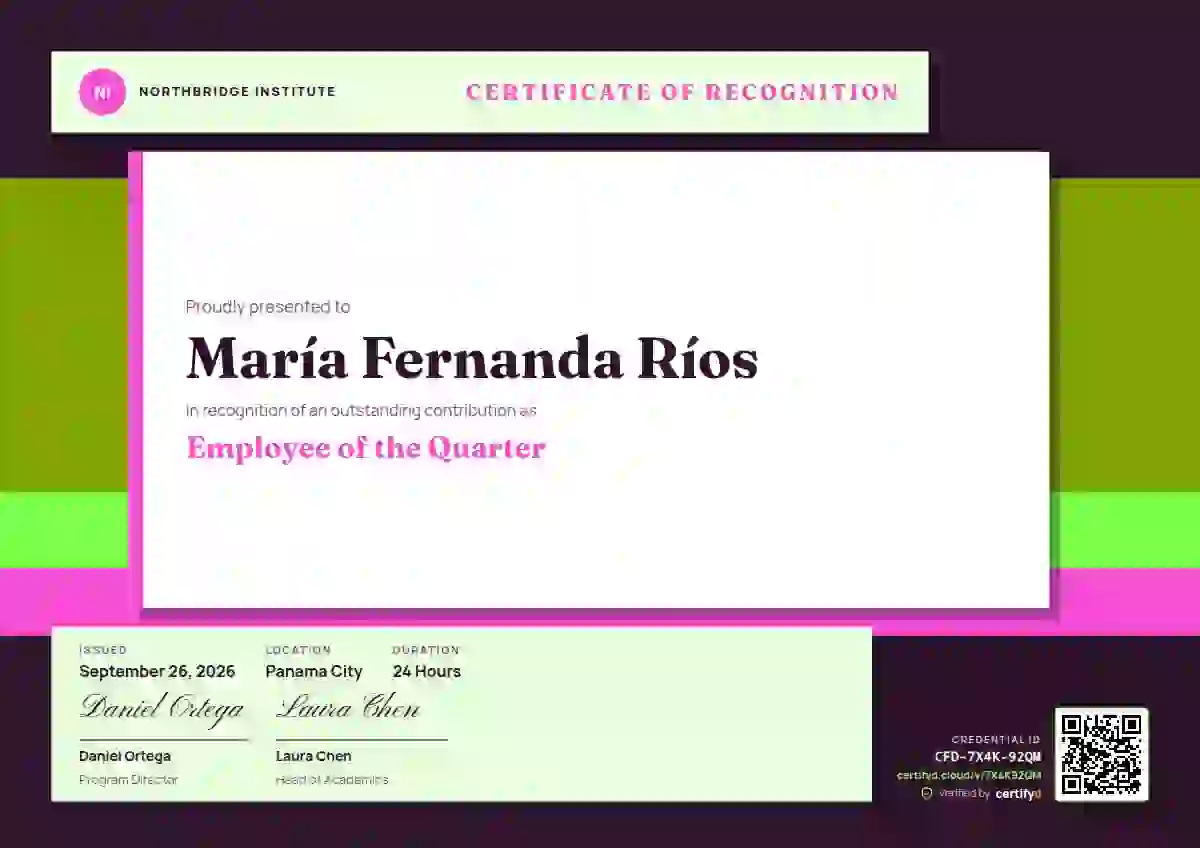
Task: Select the name María Fernanda Ríos
Action: (x=472, y=358)
